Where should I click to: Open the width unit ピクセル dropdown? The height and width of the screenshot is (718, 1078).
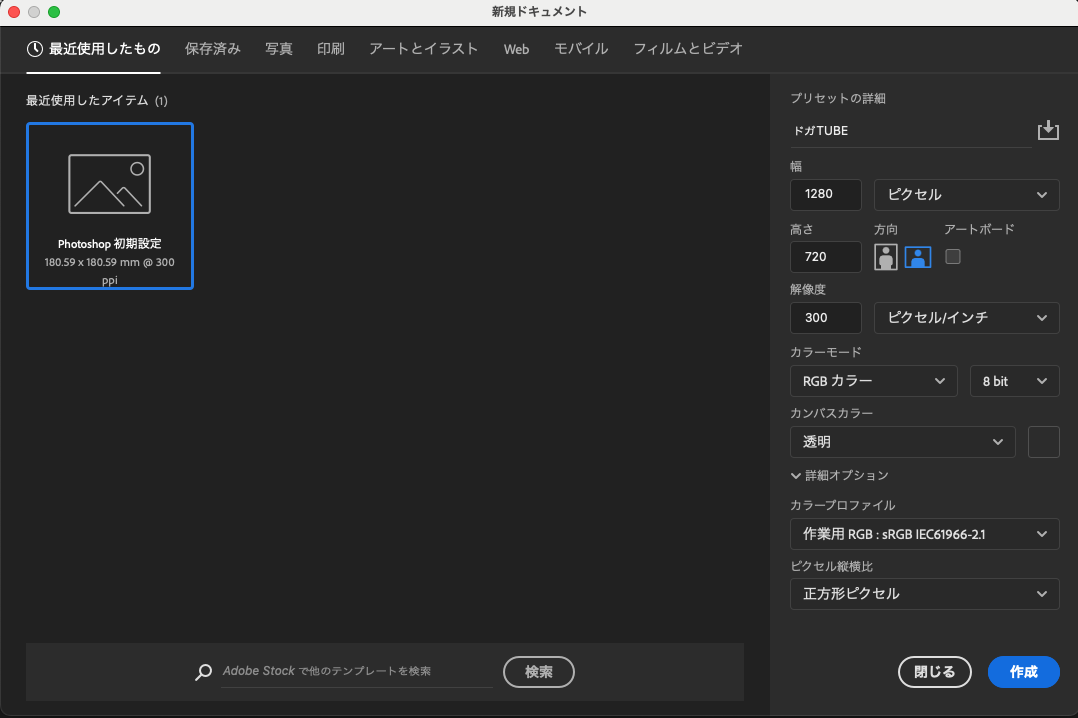tap(967, 195)
